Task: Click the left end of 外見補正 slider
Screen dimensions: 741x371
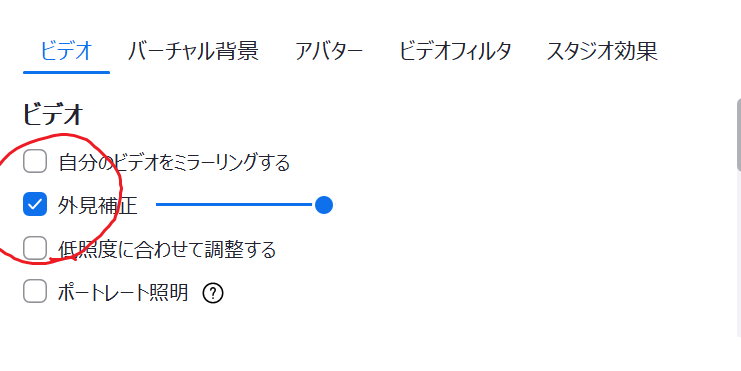Action: 157,205
